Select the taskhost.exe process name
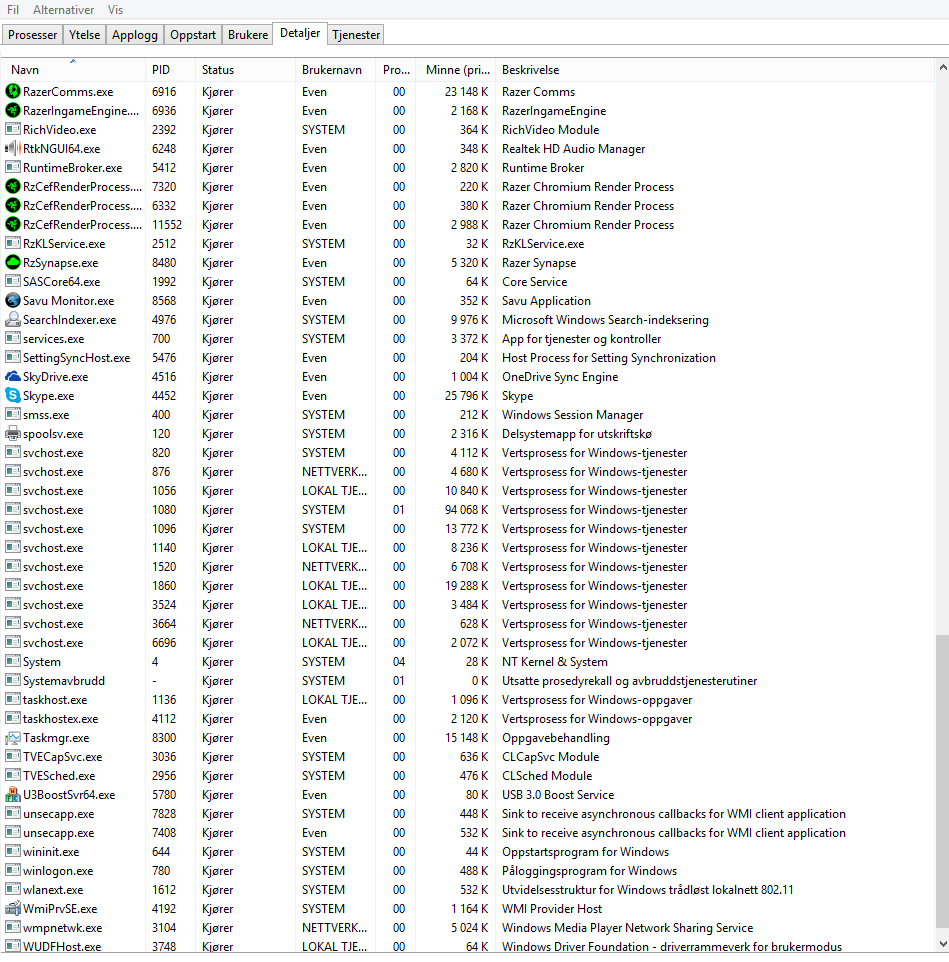The height and width of the screenshot is (962, 949). (55, 700)
